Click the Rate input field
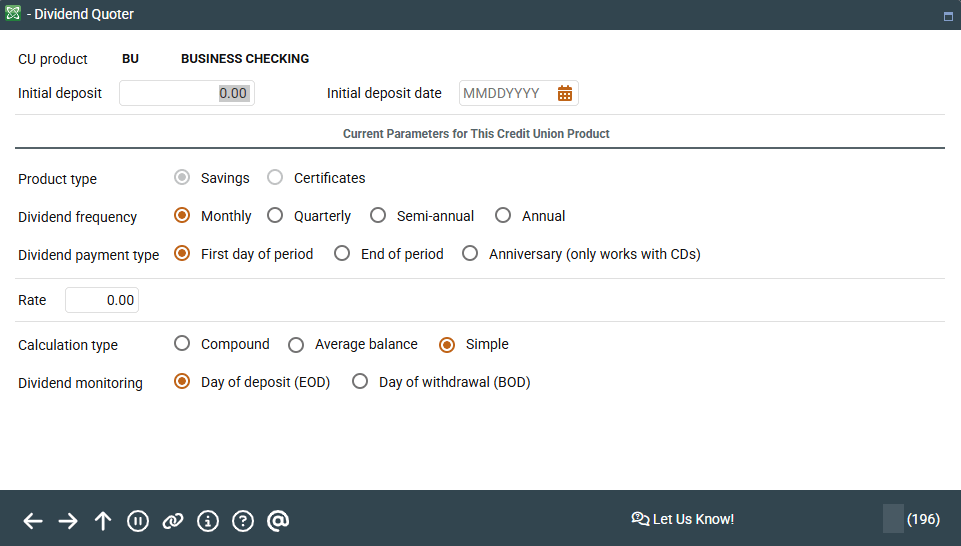The height and width of the screenshot is (546, 961). click(102, 300)
